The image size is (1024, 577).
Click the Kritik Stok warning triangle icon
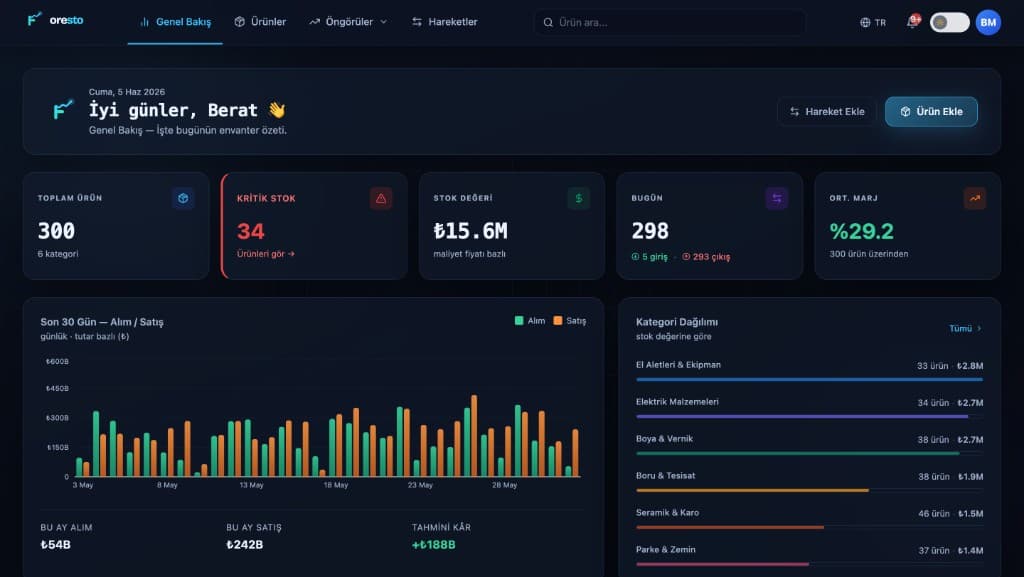pyautogui.click(x=381, y=198)
